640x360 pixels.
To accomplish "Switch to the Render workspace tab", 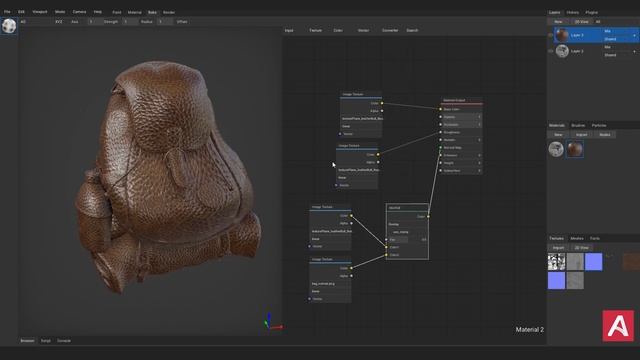I will click(169, 13).
